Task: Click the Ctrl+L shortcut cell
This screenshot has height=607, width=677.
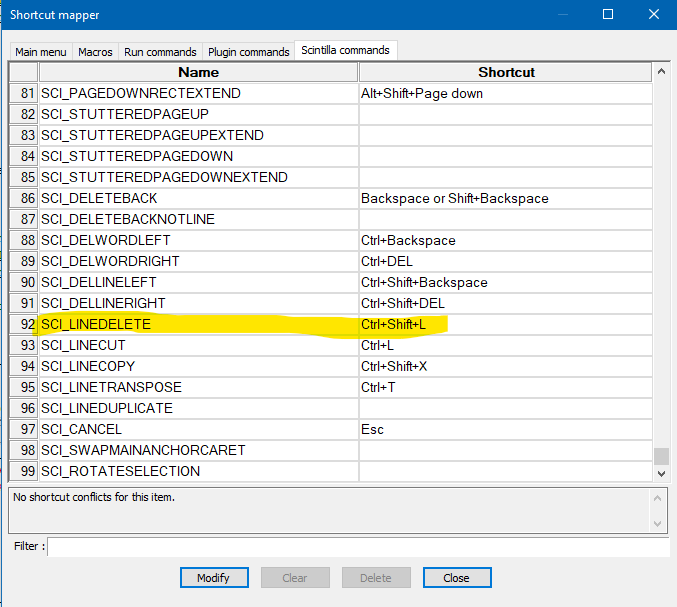Action: point(506,345)
